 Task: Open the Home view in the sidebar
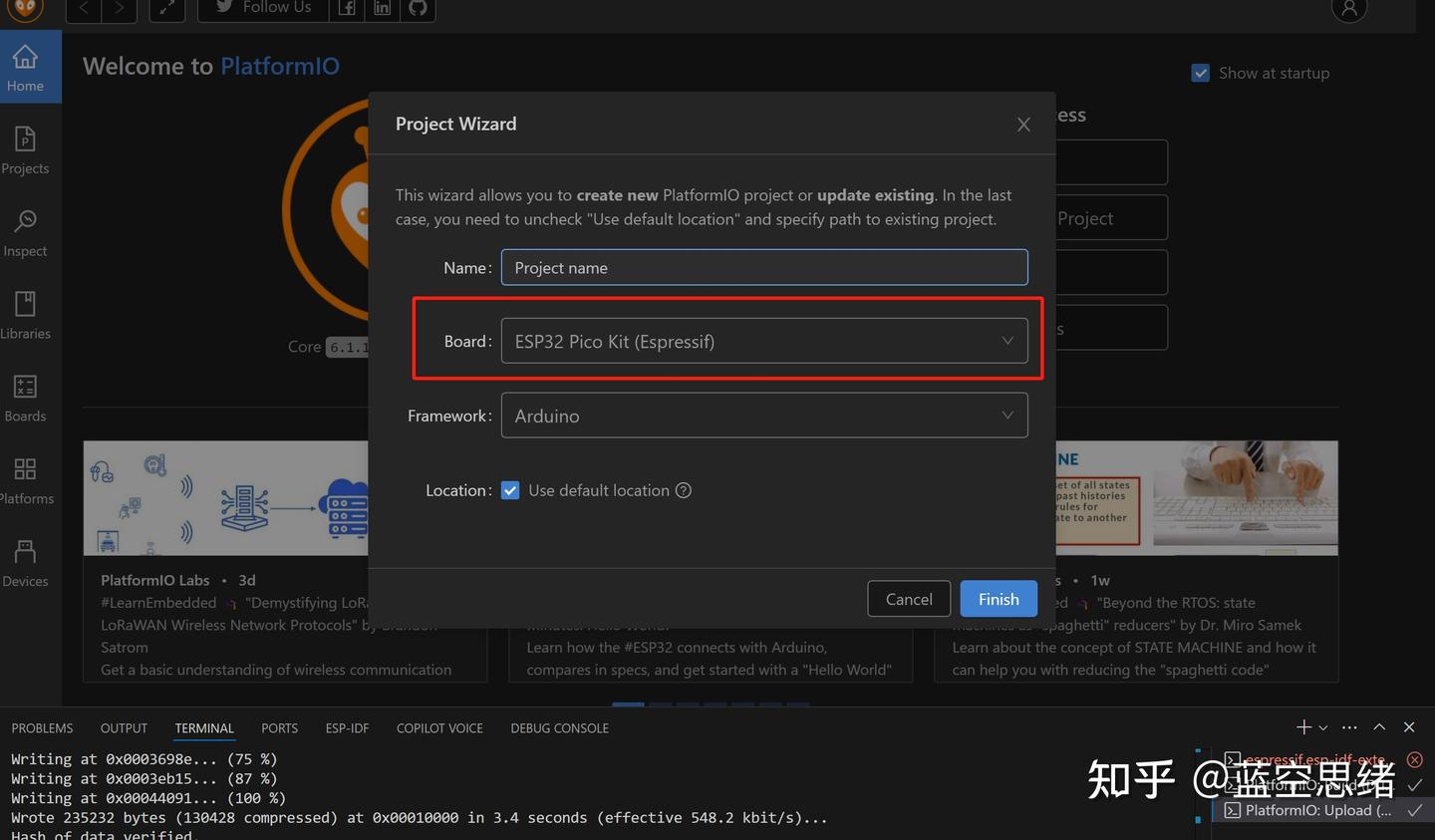pyautogui.click(x=25, y=67)
